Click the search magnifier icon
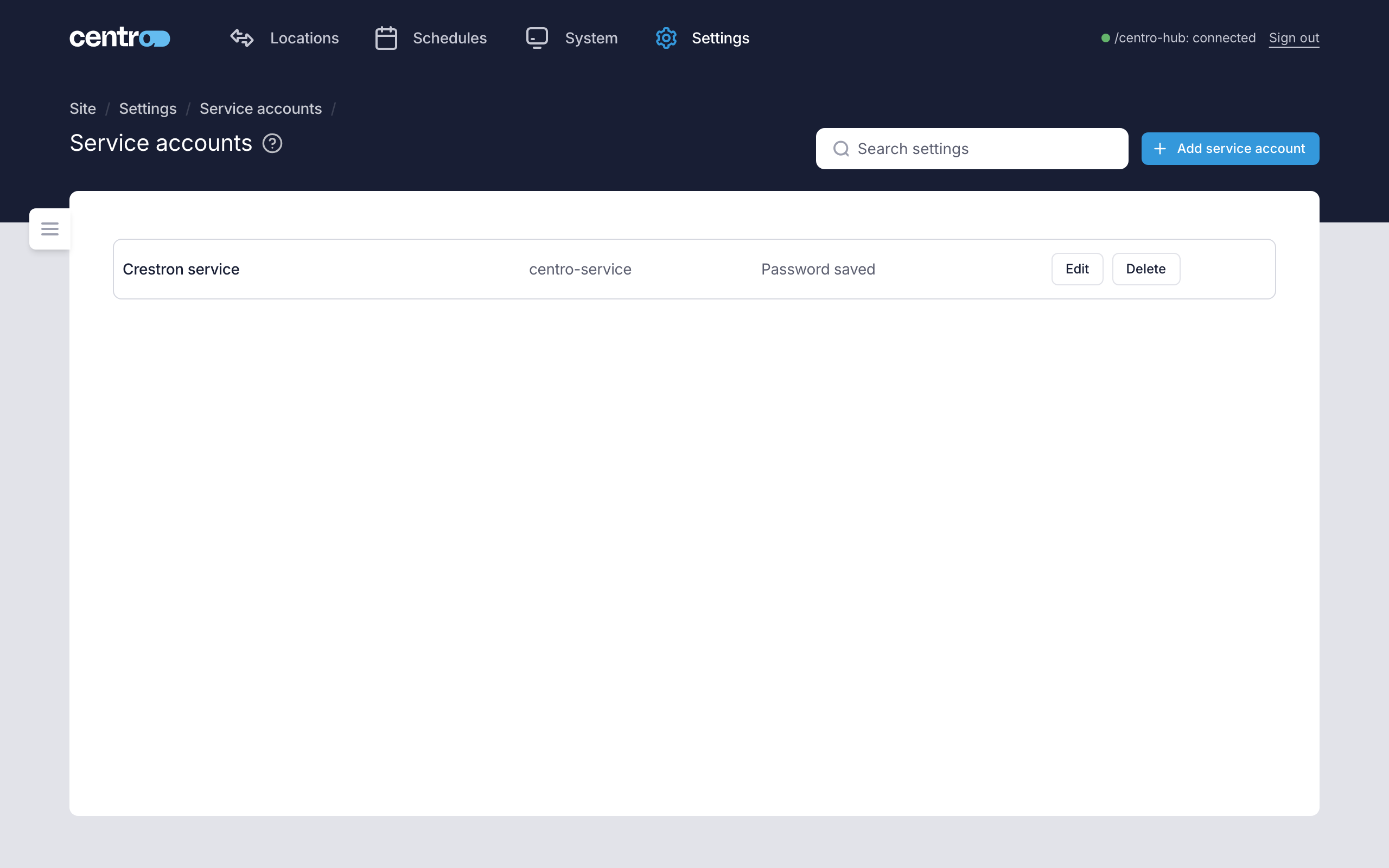The image size is (1389, 868). [x=842, y=149]
